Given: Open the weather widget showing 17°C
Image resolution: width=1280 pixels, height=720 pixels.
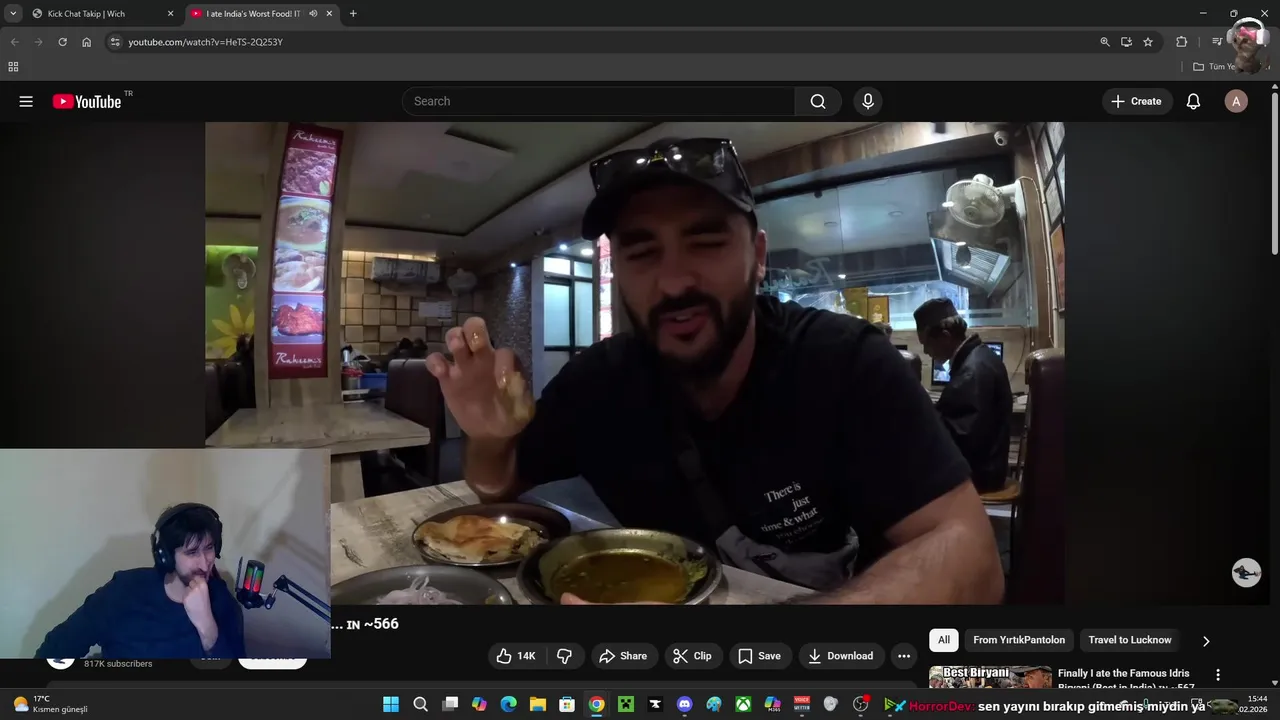Looking at the screenshot, I should click(x=50, y=704).
